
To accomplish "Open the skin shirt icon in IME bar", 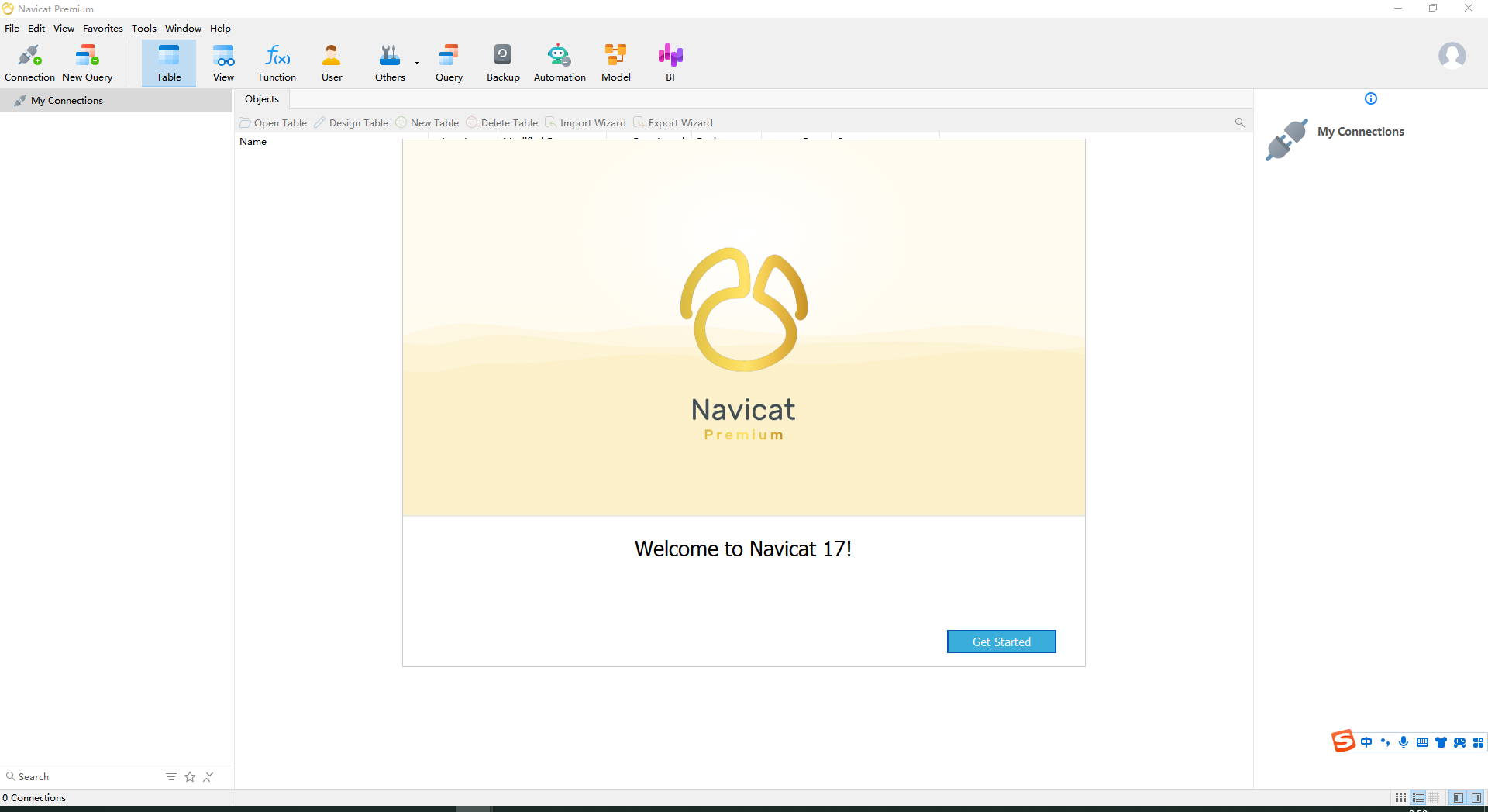I will pyautogui.click(x=1441, y=742).
